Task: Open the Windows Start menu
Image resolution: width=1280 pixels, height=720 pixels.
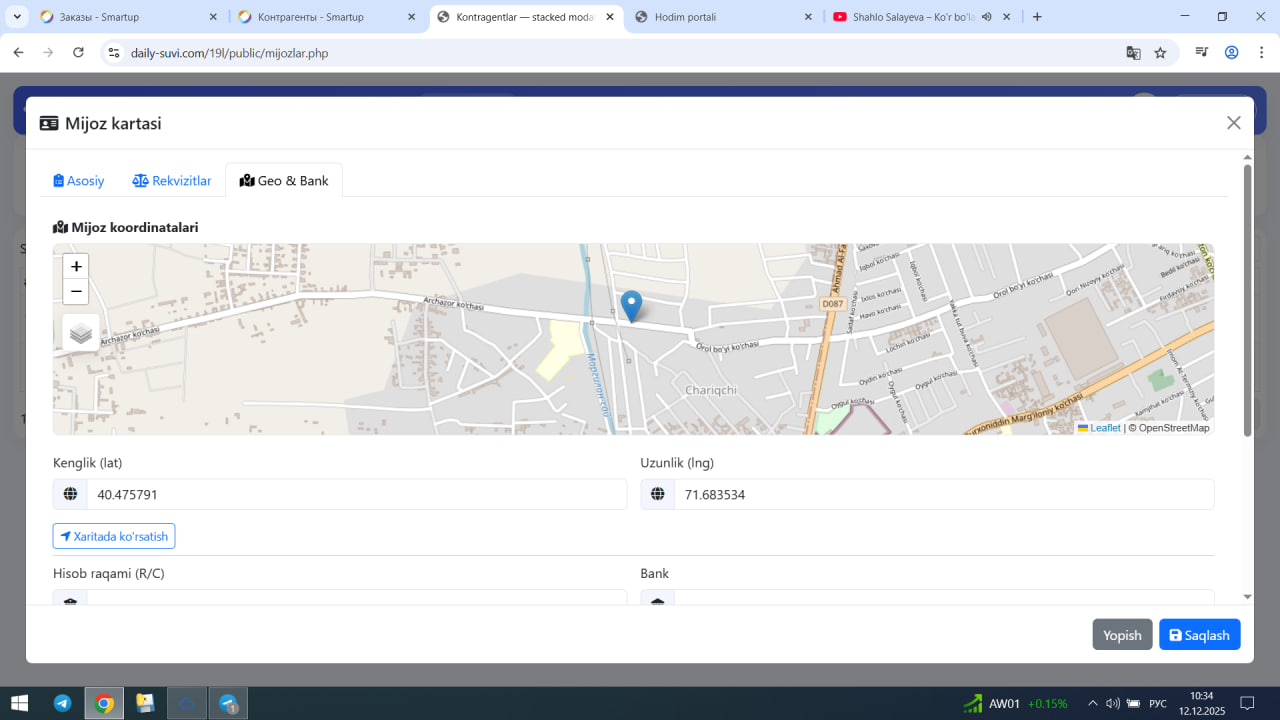Action: coord(19,703)
